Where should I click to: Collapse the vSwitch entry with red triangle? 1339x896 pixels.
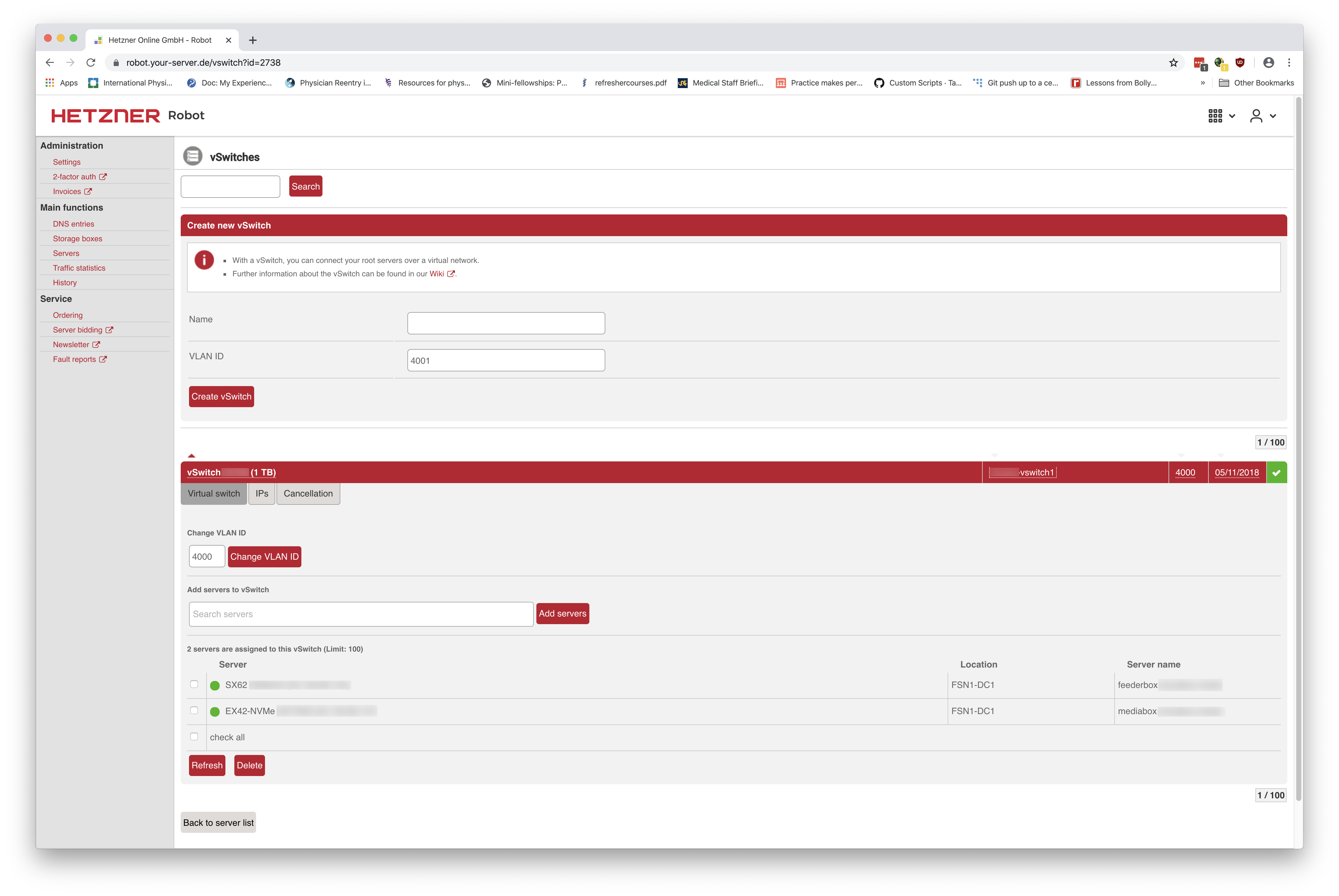coord(192,455)
